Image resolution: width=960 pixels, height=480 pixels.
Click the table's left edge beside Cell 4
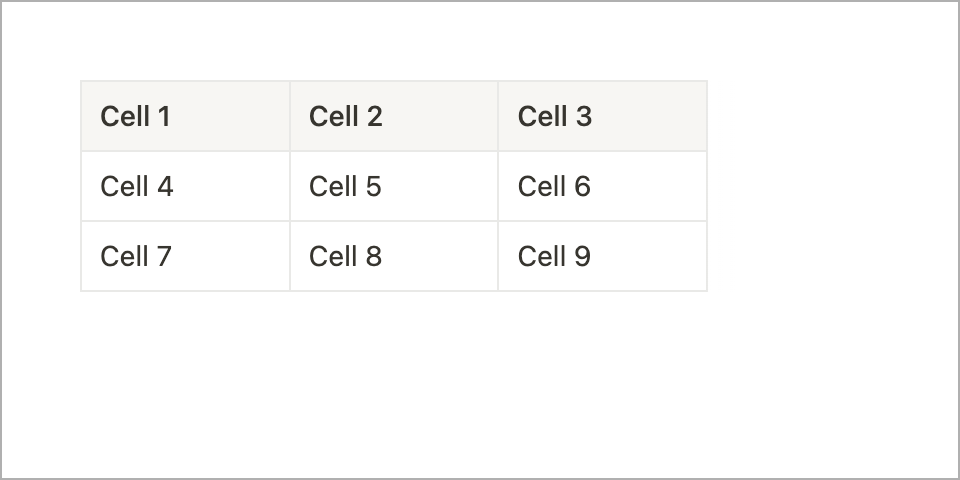[x=81, y=187]
